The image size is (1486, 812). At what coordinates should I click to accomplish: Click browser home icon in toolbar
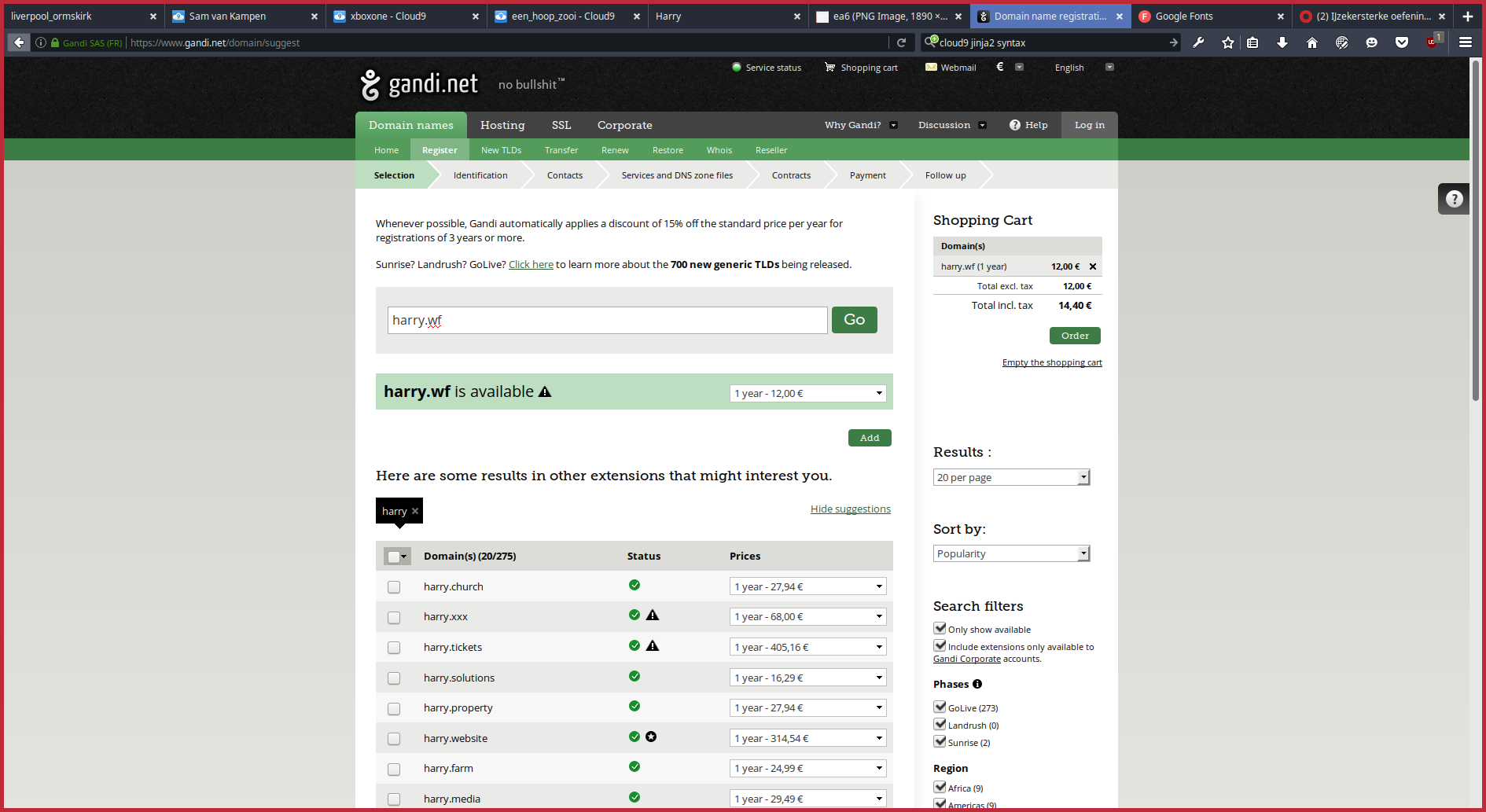pyautogui.click(x=1311, y=42)
